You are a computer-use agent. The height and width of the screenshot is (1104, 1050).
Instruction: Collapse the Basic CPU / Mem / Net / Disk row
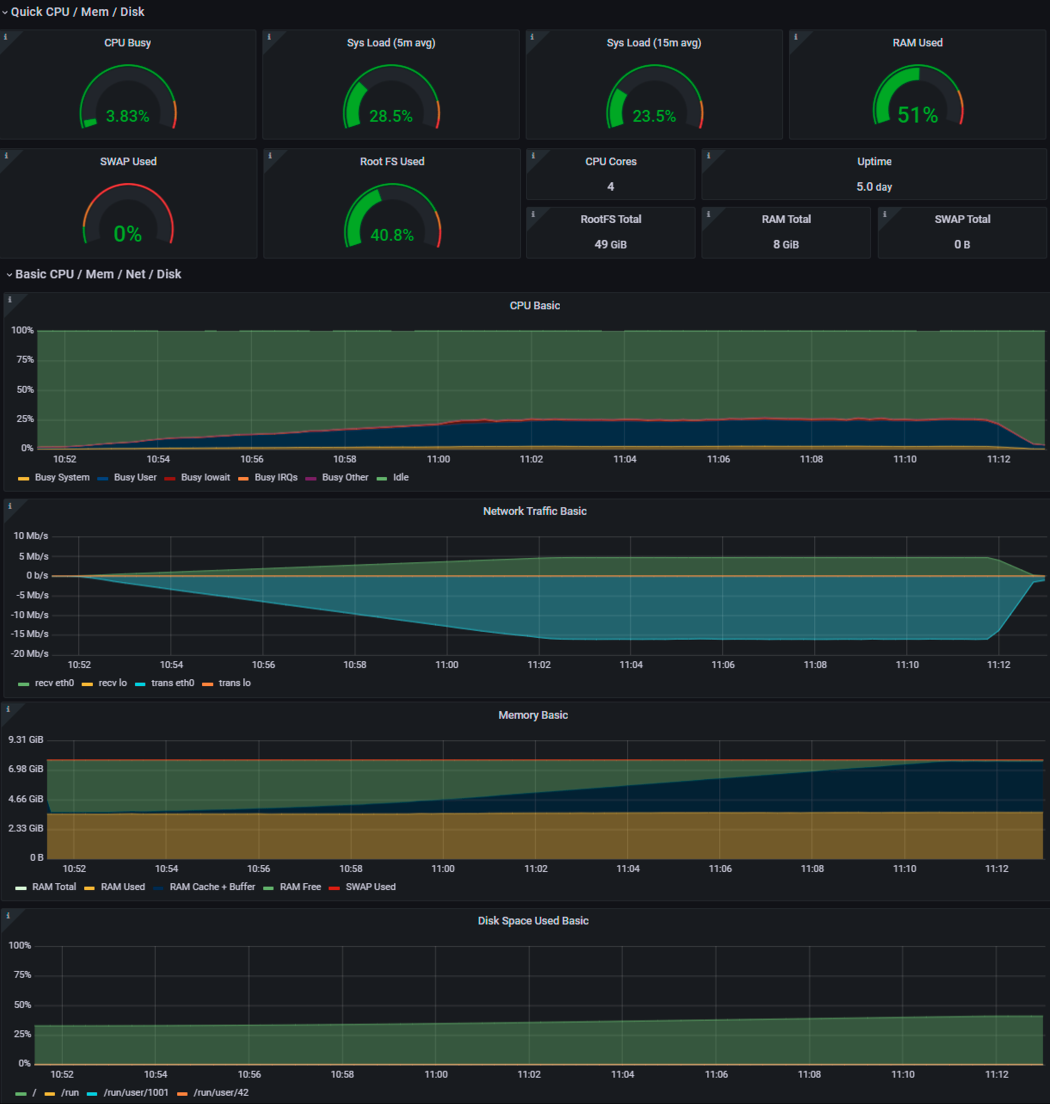click(x=97, y=274)
